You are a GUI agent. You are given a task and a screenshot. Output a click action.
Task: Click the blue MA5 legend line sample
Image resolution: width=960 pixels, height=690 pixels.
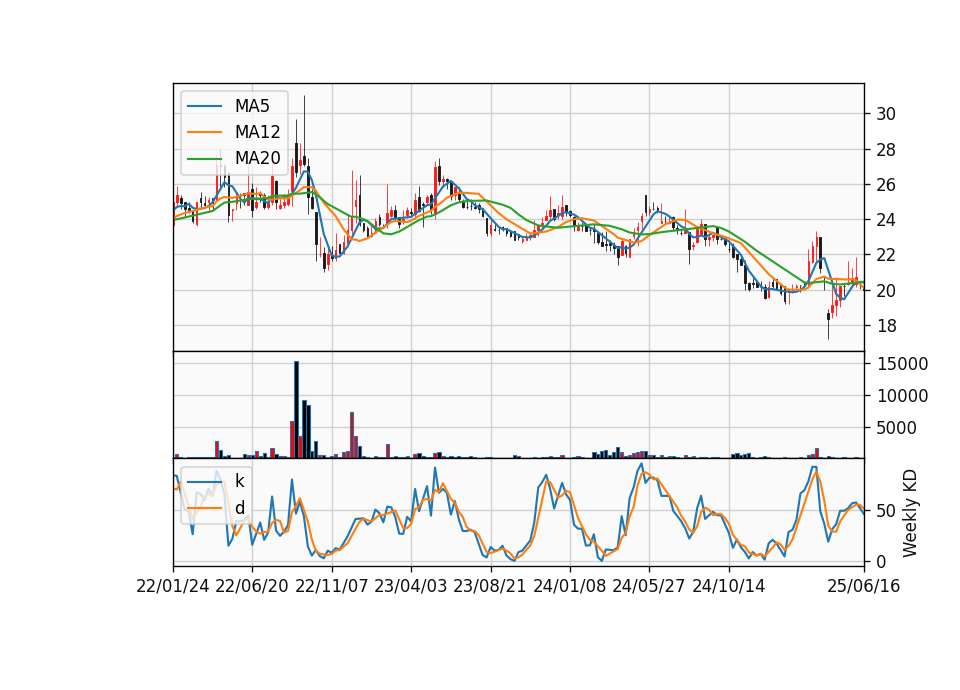click(204, 106)
